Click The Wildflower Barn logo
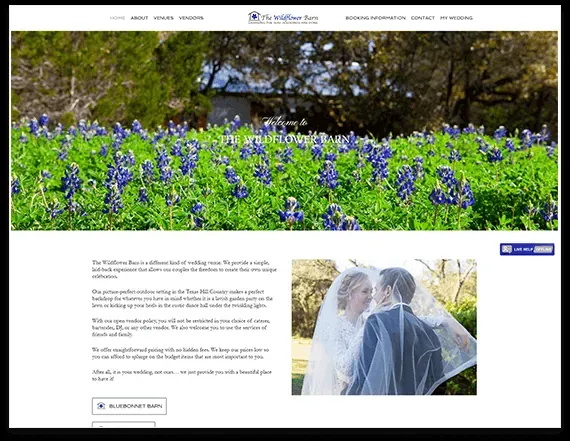The width and height of the screenshot is (570, 441). pyautogui.click(x=283, y=17)
